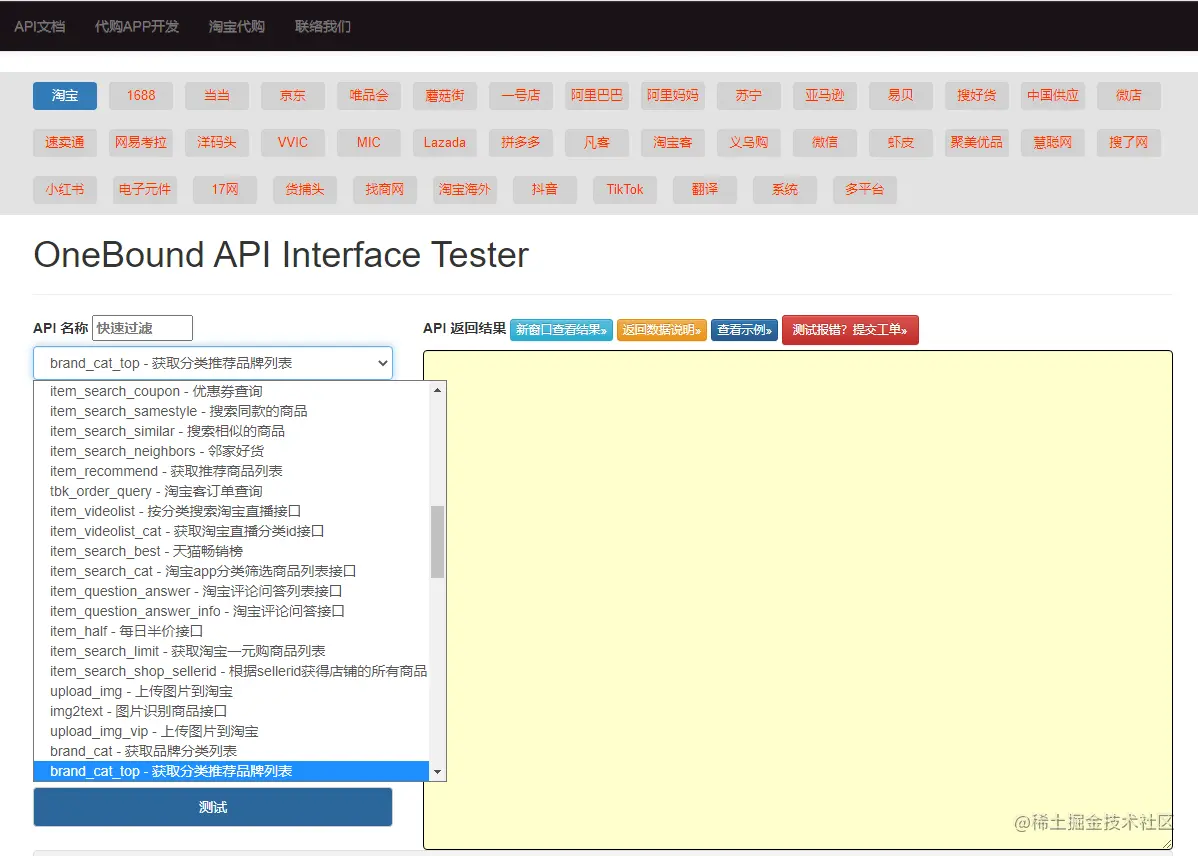
Task: Select the VVIC platform tab
Action: (293, 143)
